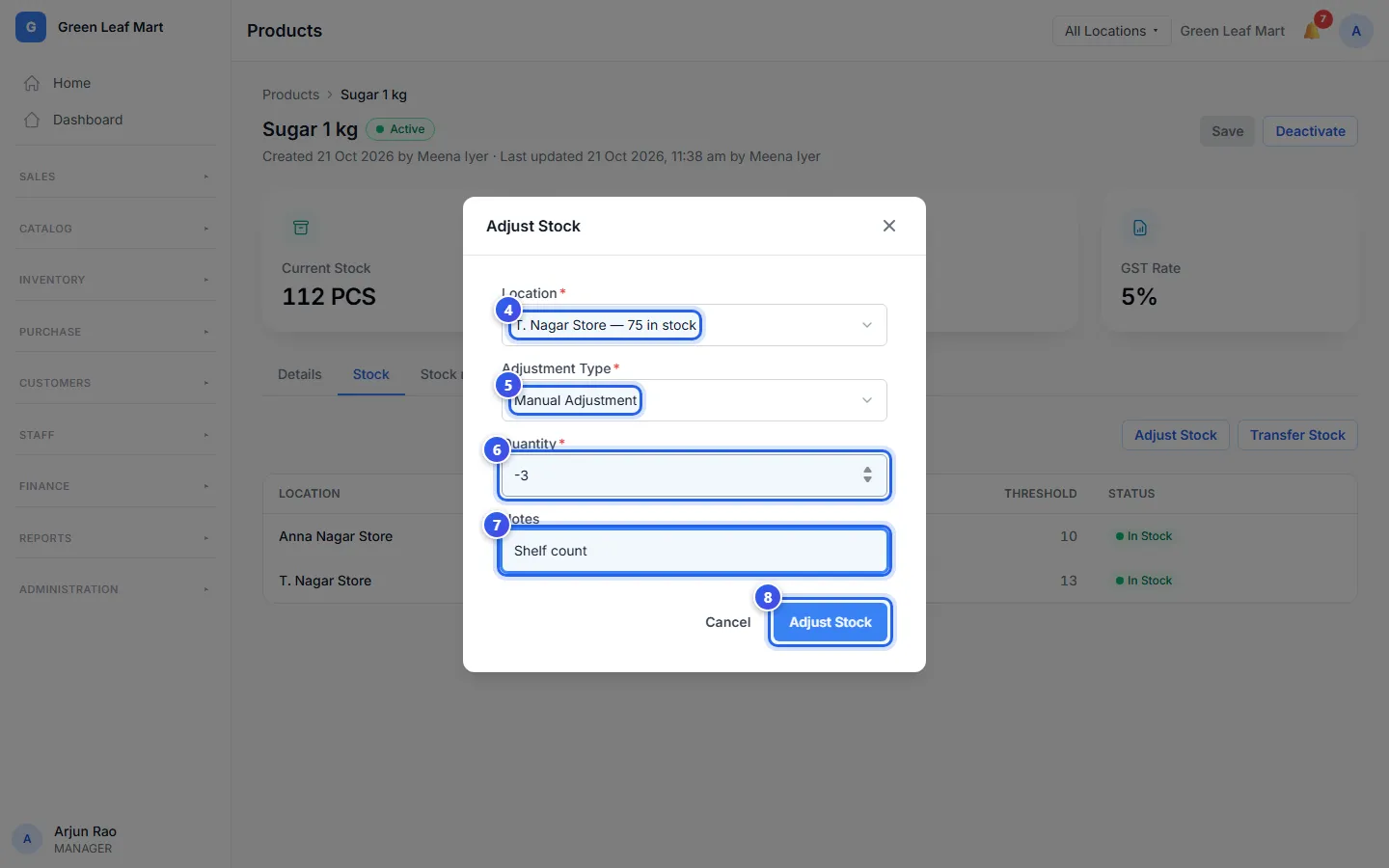Open Home from the sidebar
Screen dimensions: 1389x868
click(x=116, y=83)
